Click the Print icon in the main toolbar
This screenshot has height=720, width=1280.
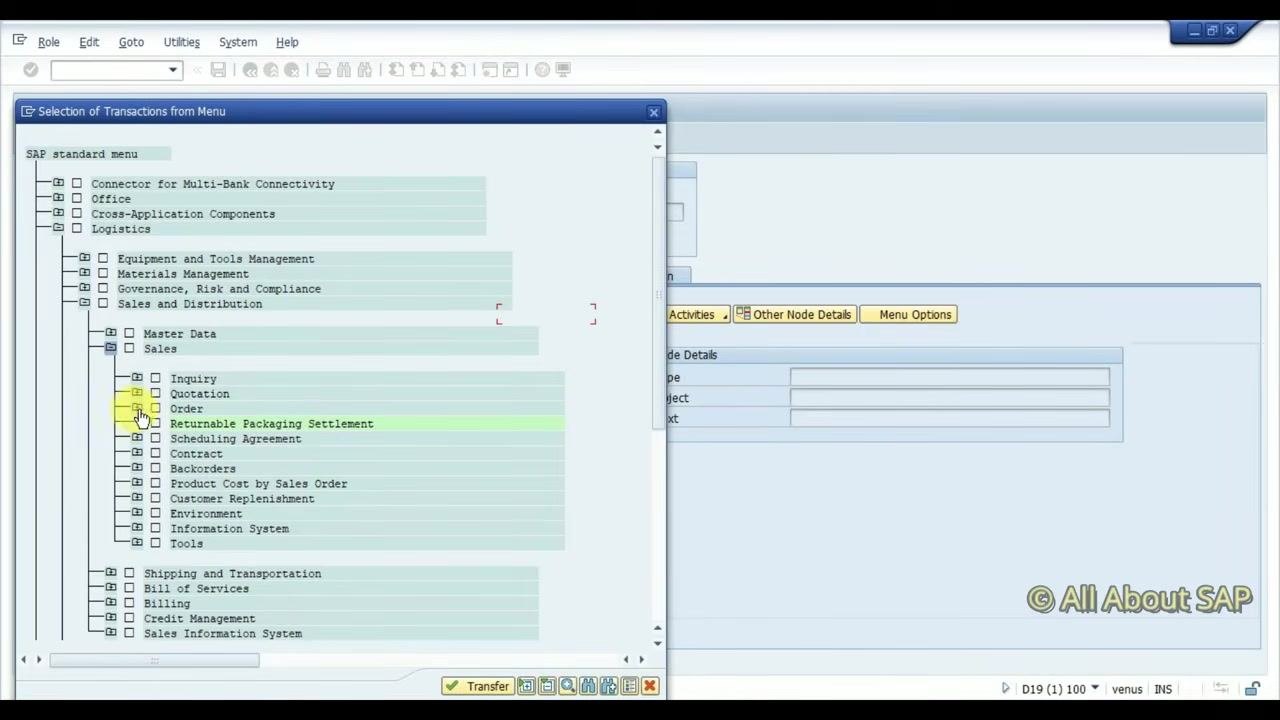pos(323,70)
